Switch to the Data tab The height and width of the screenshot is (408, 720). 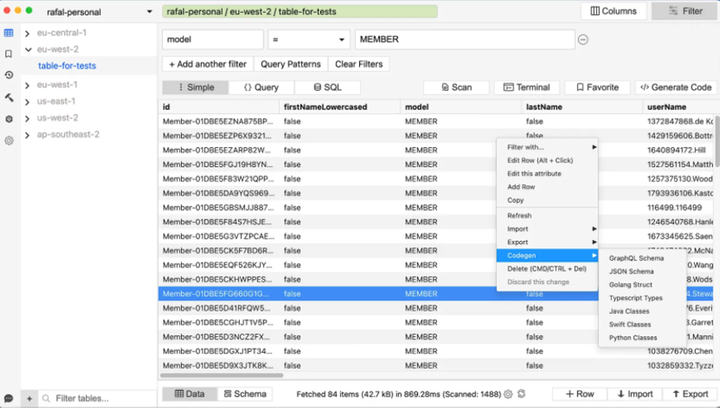click(189, 394)
